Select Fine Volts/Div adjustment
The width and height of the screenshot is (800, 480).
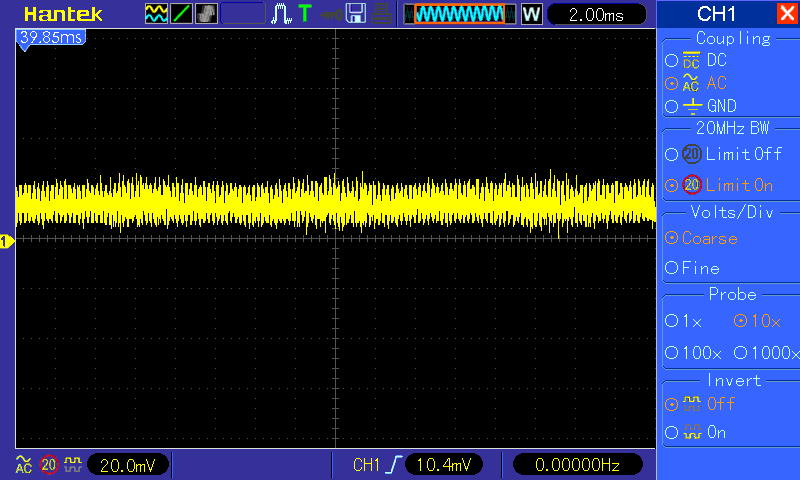[692, 268]
